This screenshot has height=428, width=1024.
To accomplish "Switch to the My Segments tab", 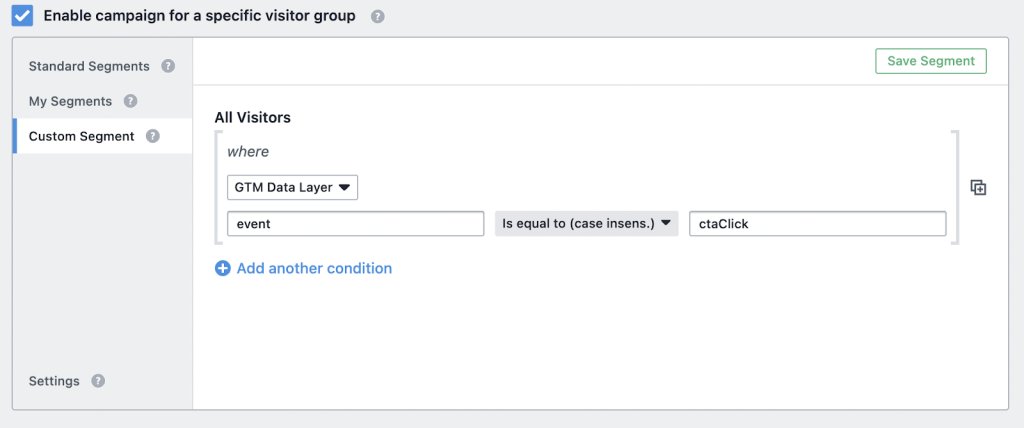I will pyautogui.click(x=69, y=101).
